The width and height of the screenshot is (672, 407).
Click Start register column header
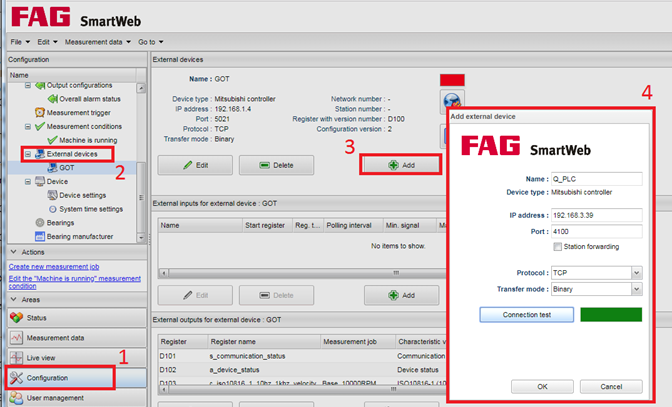[267, 225]
